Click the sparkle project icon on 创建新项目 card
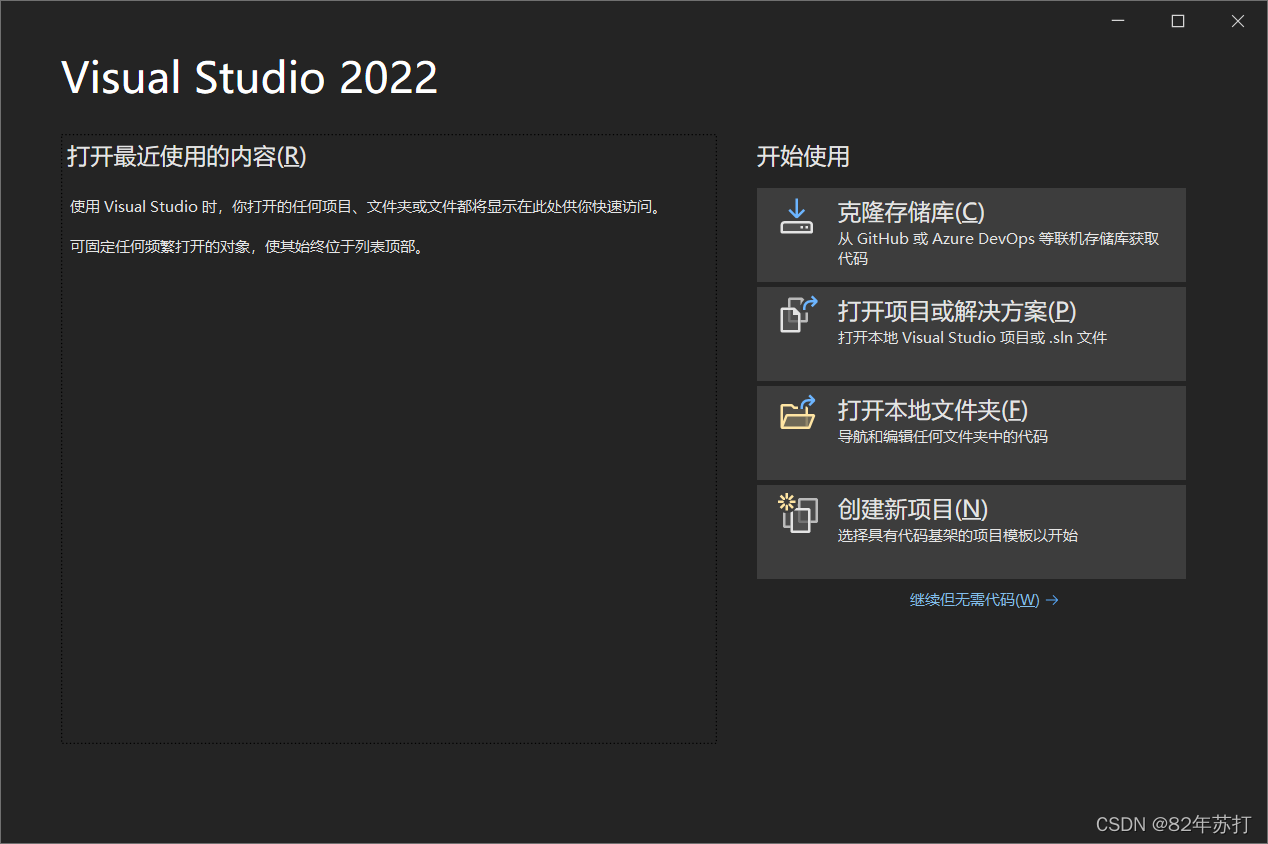1268x844 pixels. point(797,513)
